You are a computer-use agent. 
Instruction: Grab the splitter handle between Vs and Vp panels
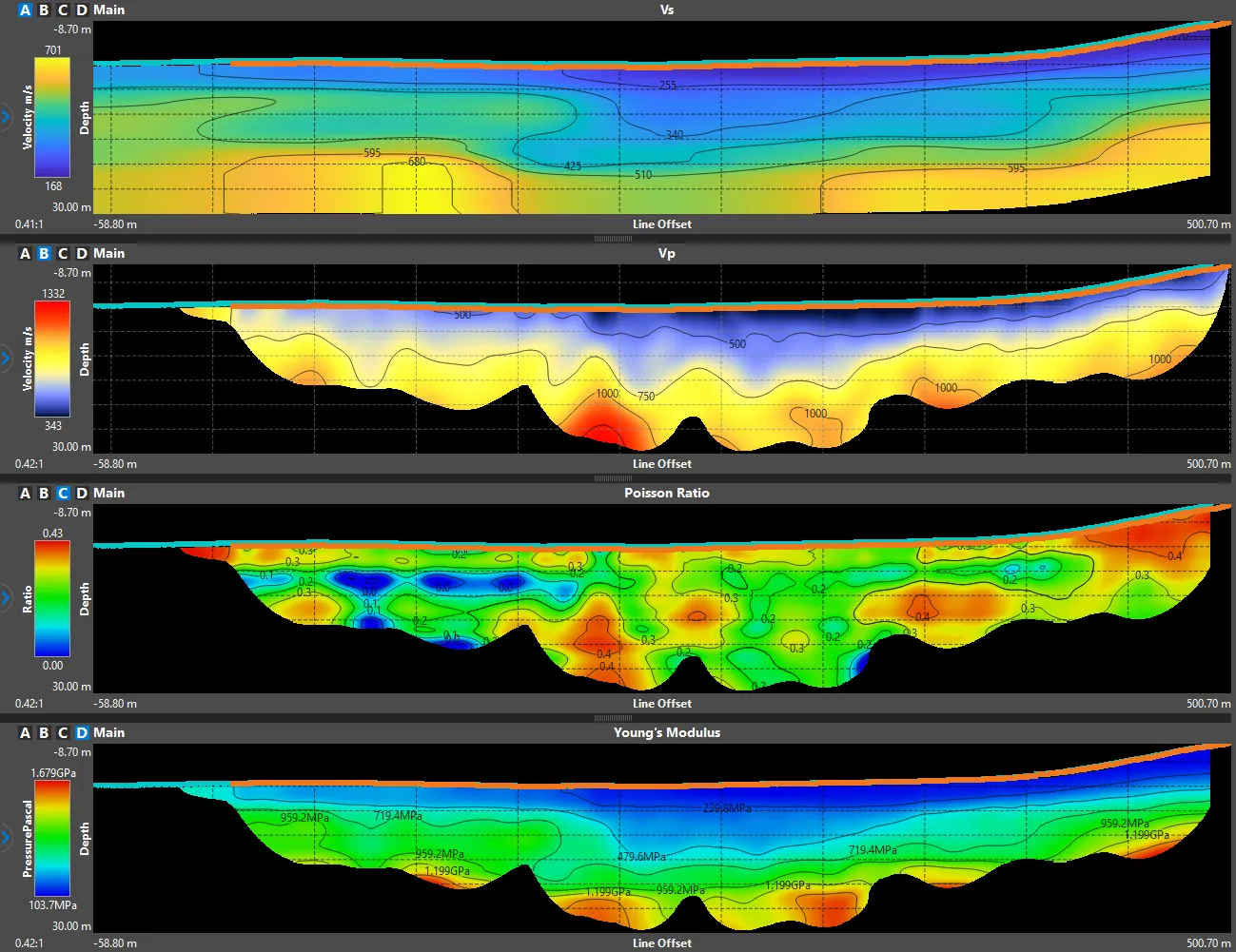tap(613, 239)
